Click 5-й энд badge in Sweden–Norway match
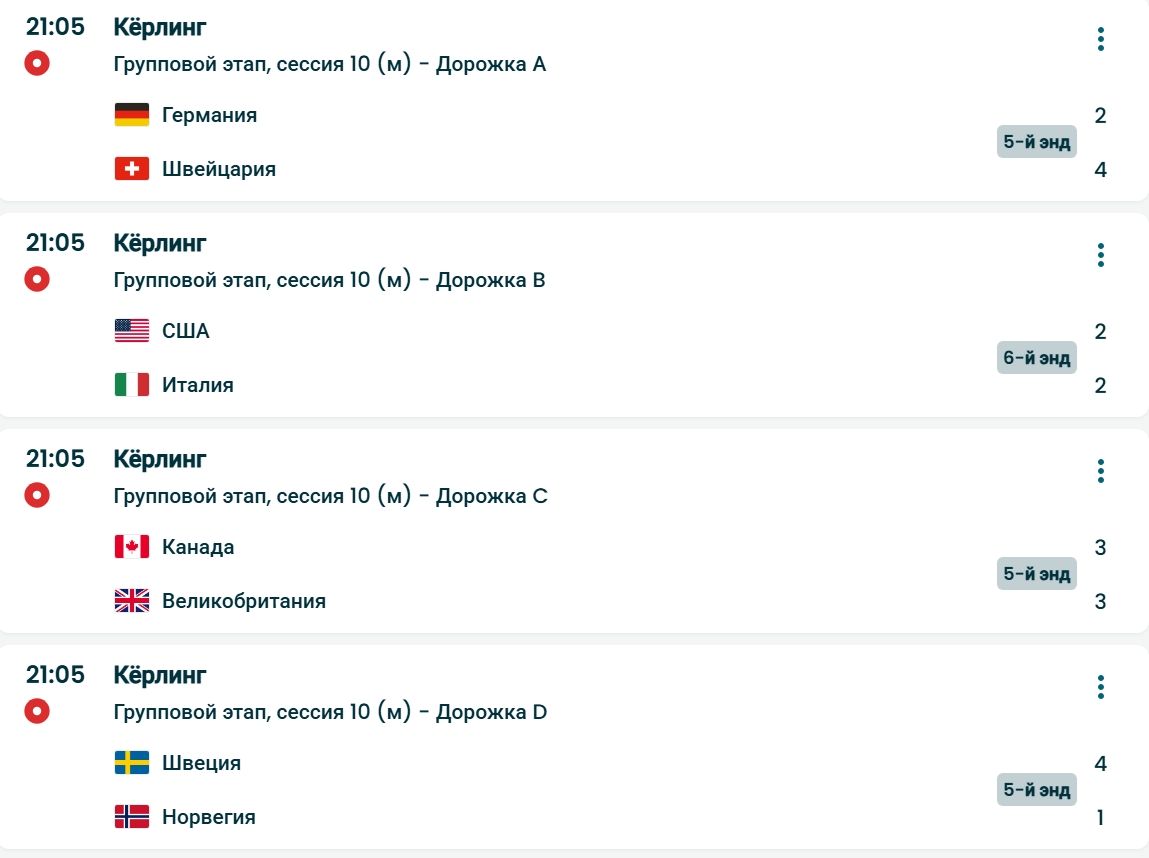 pos(1036,790)
